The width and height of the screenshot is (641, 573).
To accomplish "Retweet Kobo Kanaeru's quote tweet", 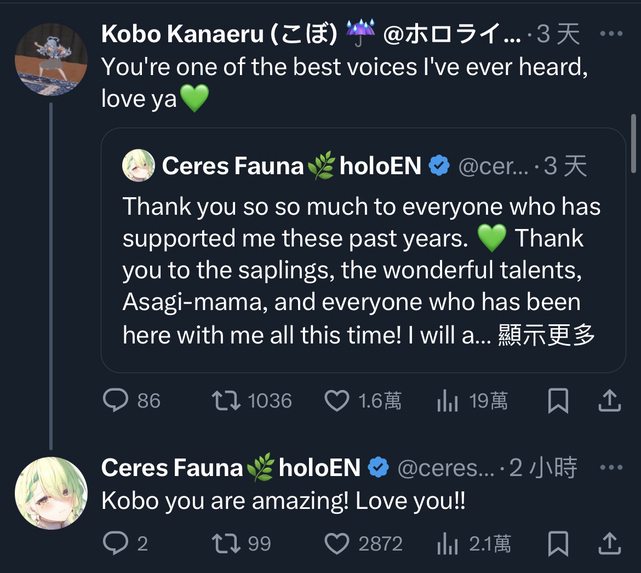I will point(223,401).
